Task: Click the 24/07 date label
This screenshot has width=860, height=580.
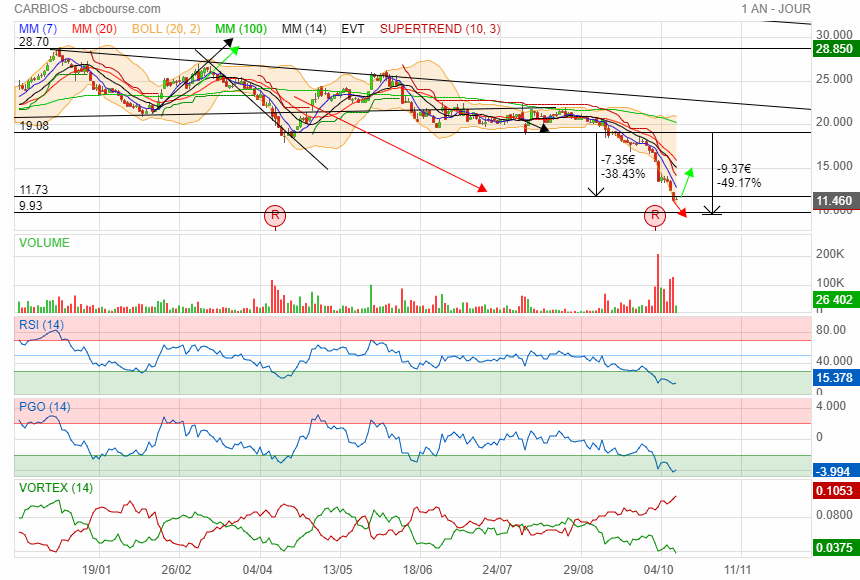Action: 497,570
